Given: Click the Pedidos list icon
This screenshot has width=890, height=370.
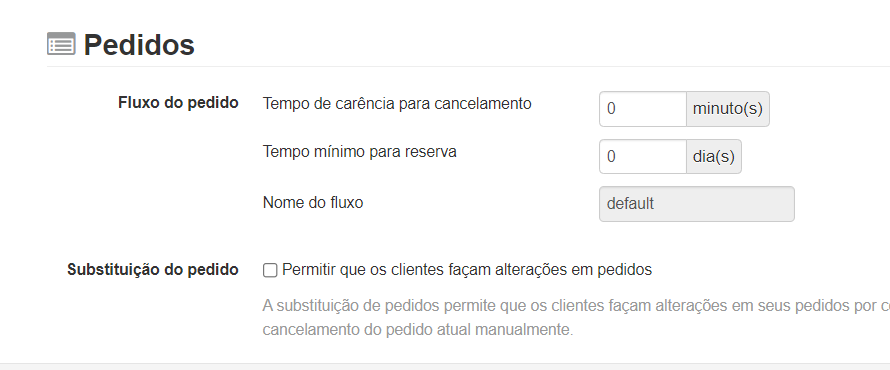Looking at the screenshot, I should click(61, 44).
